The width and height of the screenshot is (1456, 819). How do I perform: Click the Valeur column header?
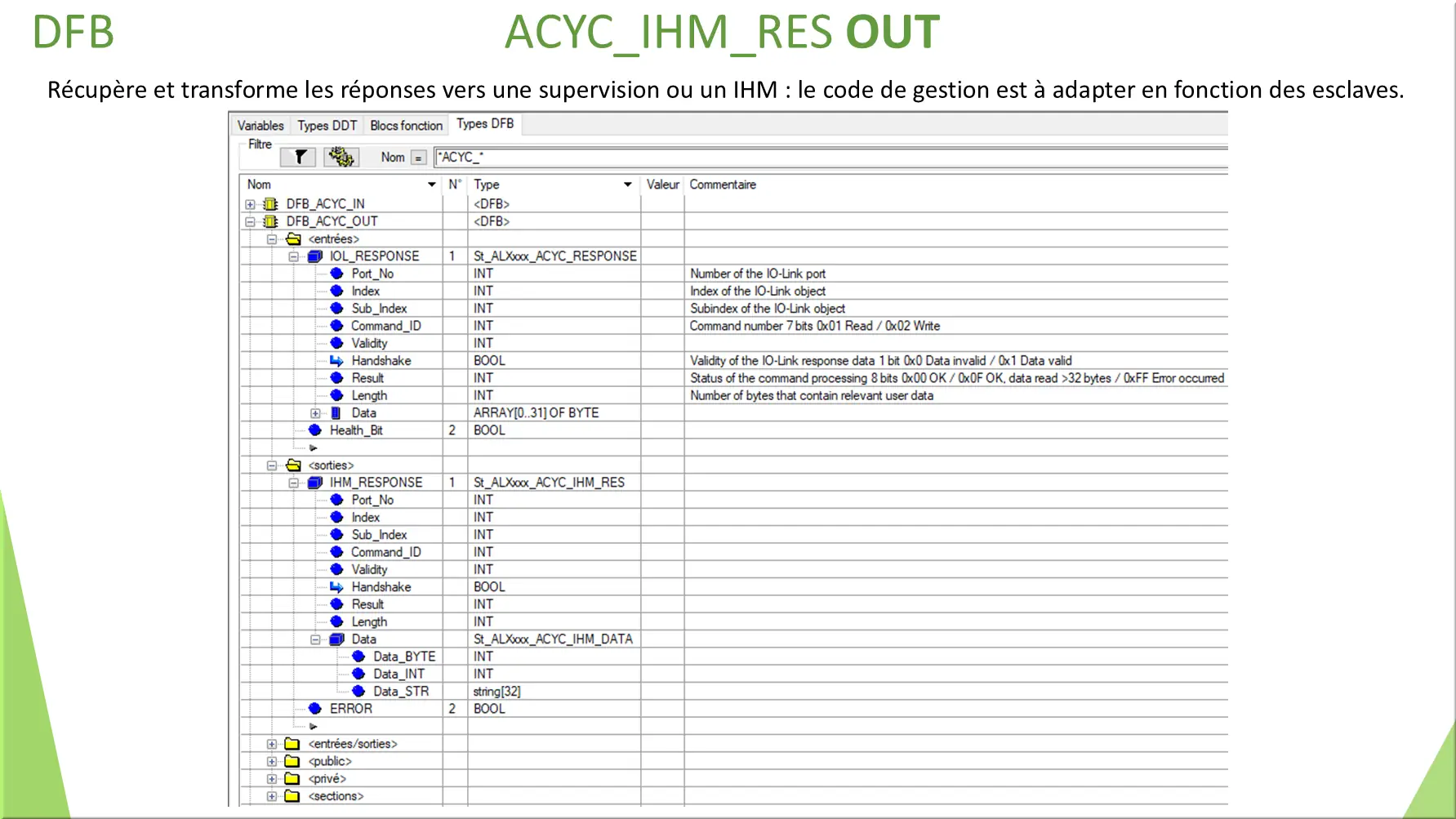coord(662,185)
